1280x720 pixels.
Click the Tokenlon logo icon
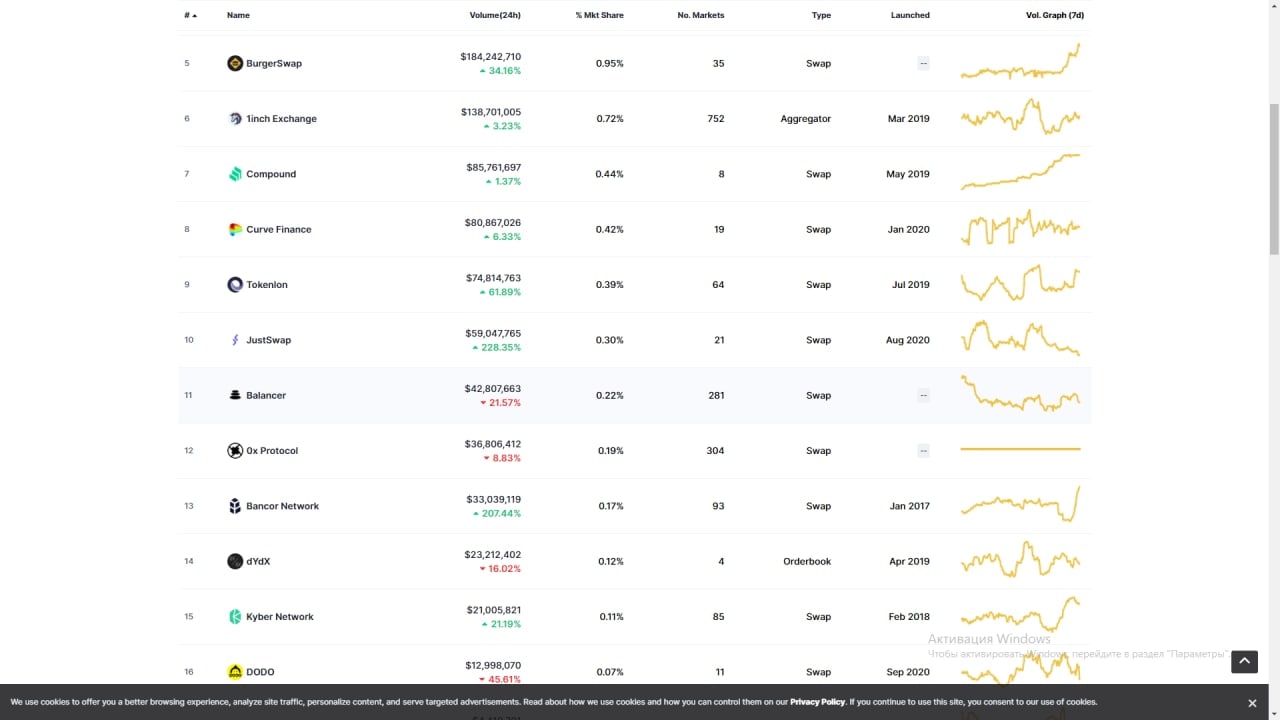point(235,284)
